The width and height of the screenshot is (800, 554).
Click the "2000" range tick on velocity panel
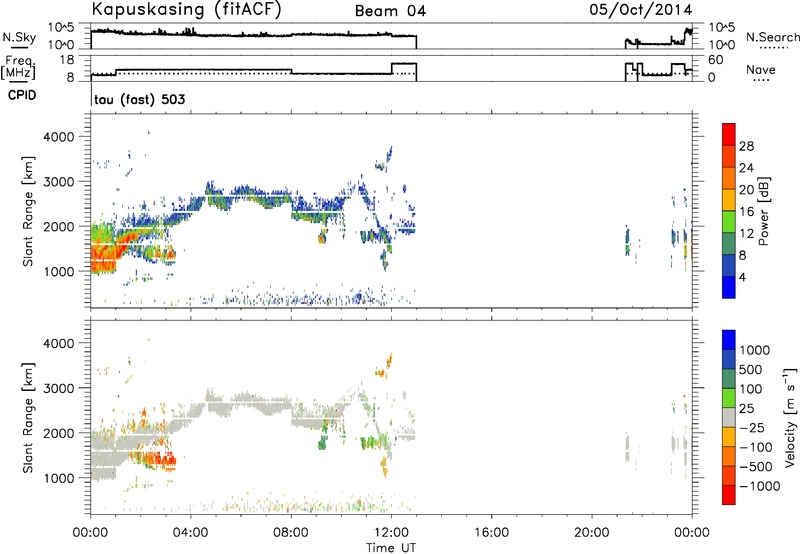(x=58, y=433)
